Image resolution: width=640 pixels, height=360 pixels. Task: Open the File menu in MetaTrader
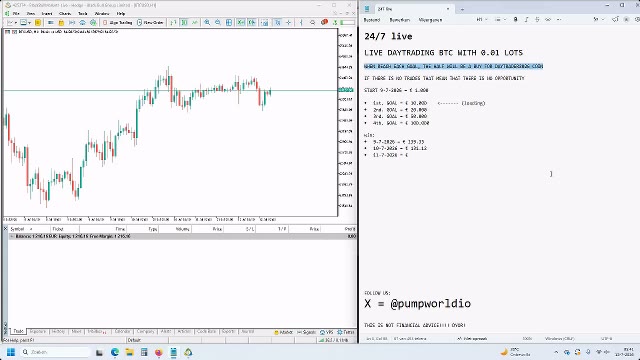[16, 13]
